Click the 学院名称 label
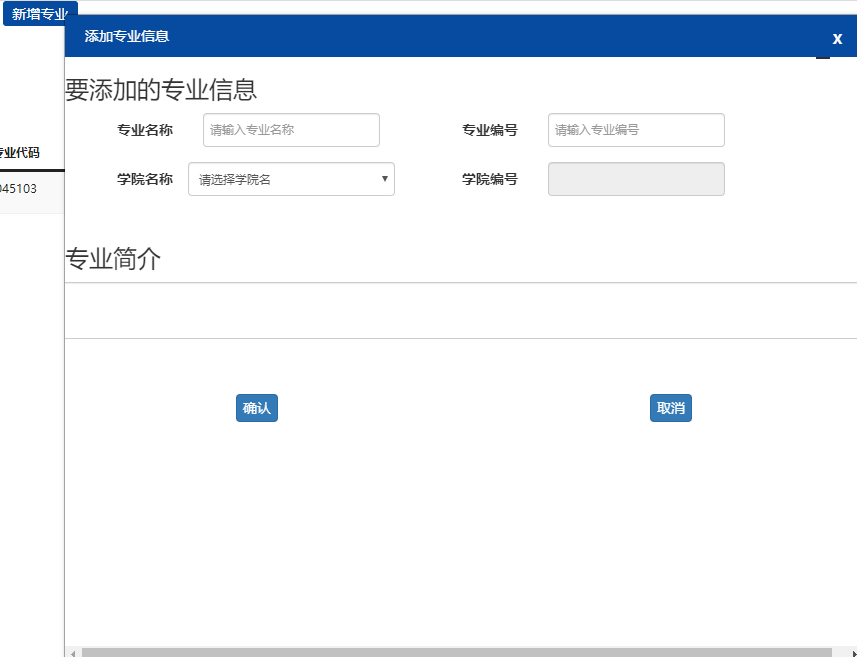 pos(145,179)
